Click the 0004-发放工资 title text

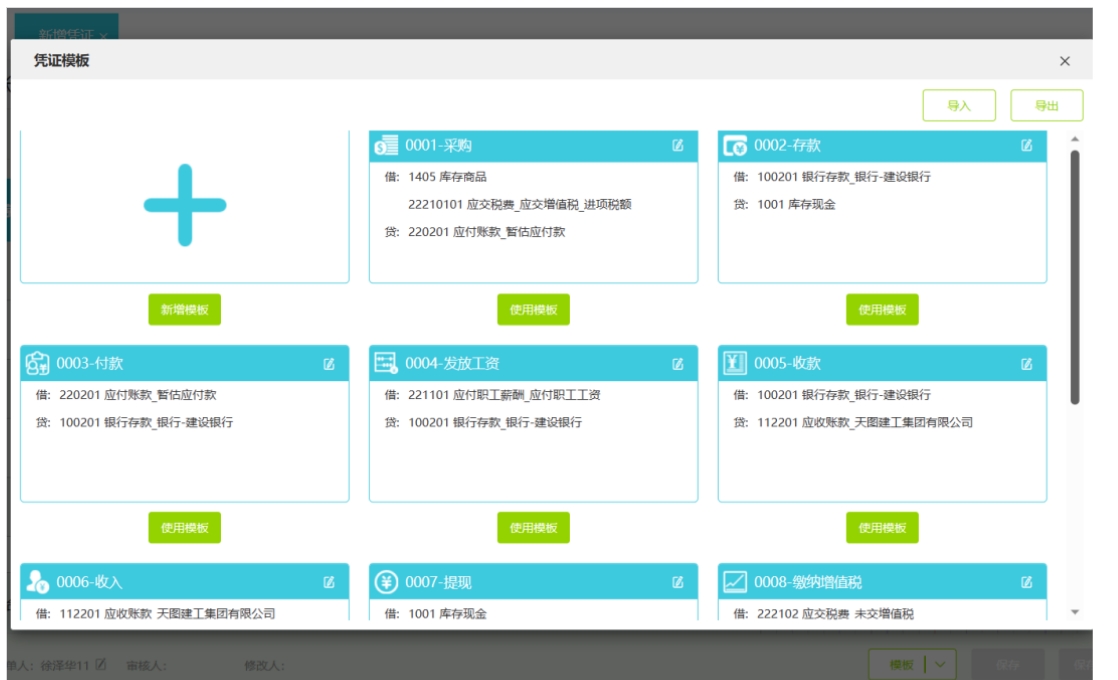click(452, 364)
